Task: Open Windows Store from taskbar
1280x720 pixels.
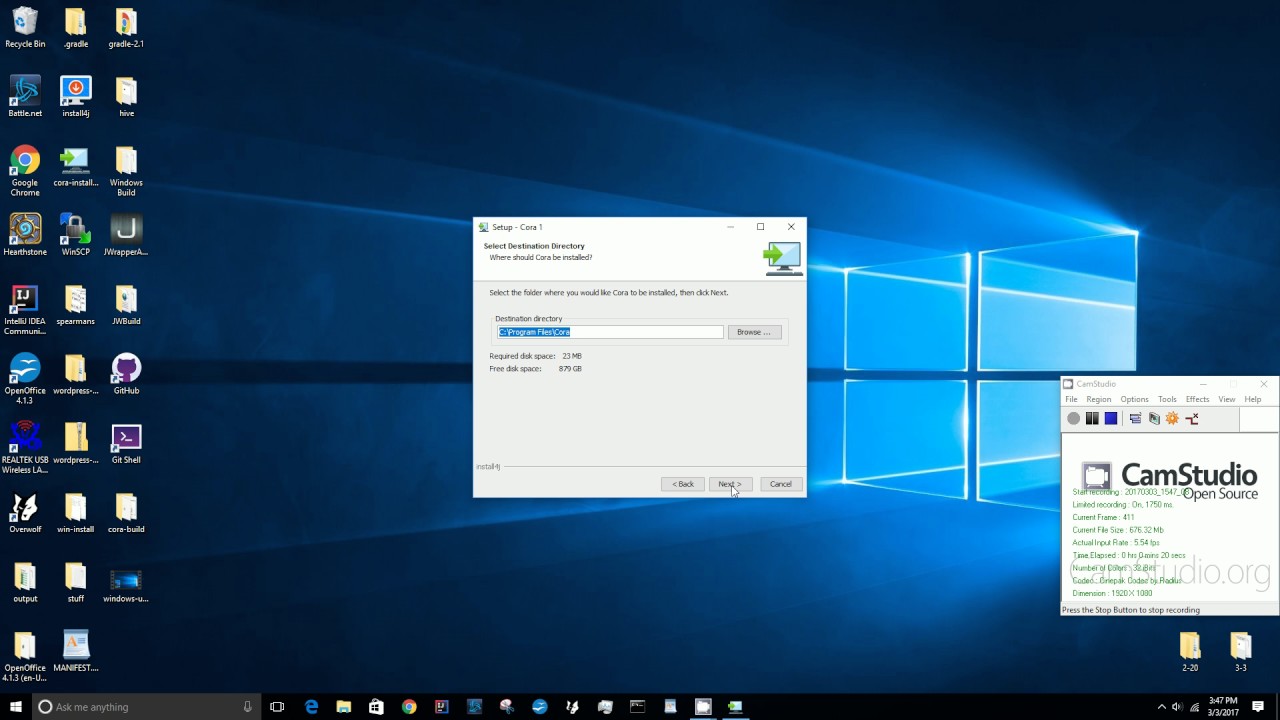Action: tap(376, 706)
